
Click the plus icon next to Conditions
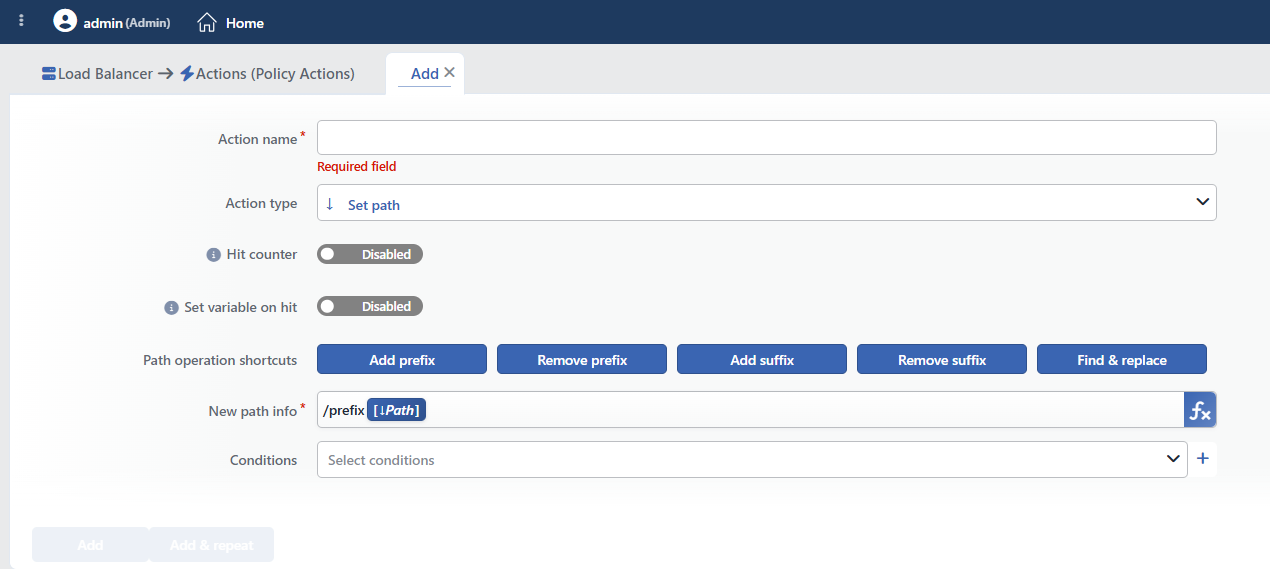tap(1203, 459)
